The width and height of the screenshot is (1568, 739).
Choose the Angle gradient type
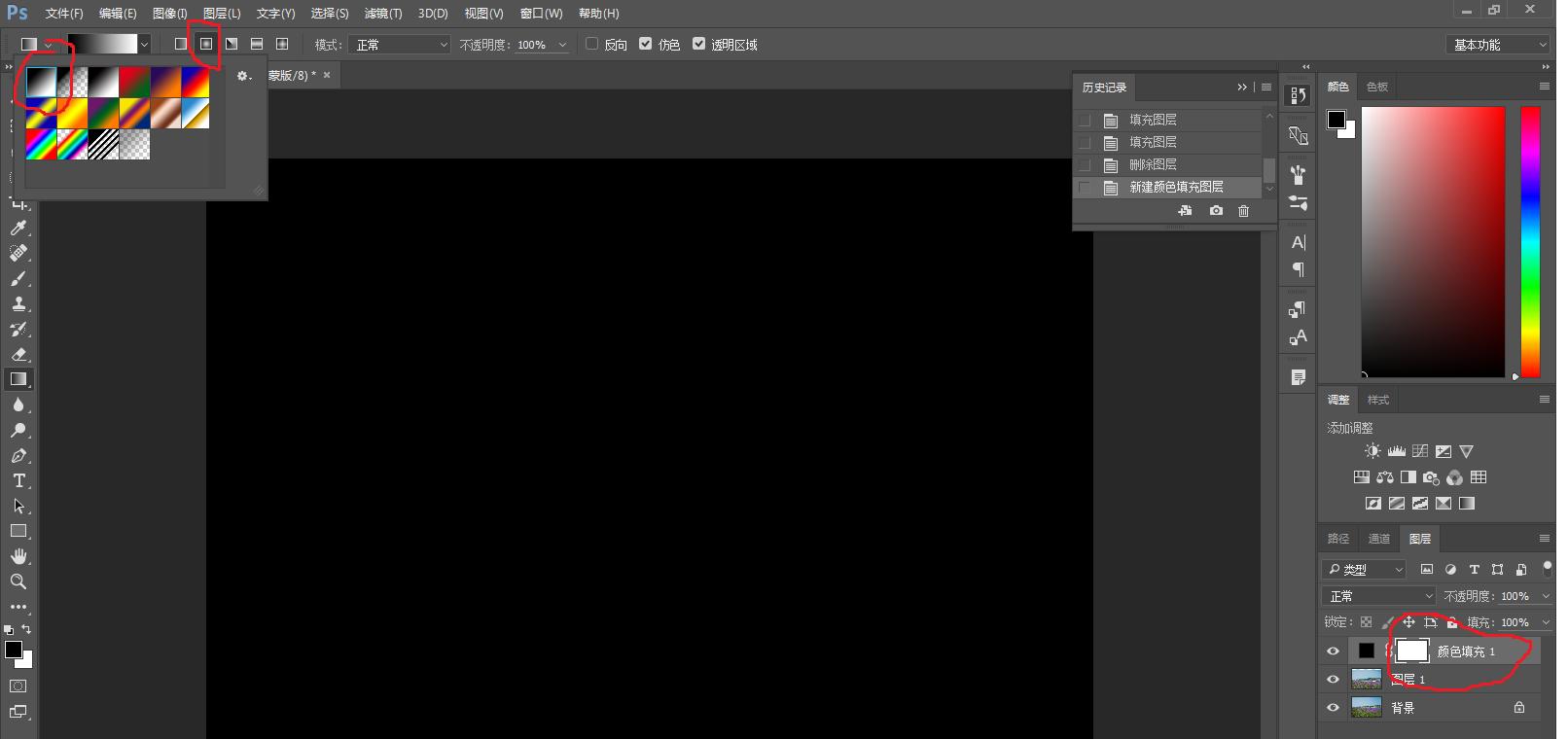232,44
